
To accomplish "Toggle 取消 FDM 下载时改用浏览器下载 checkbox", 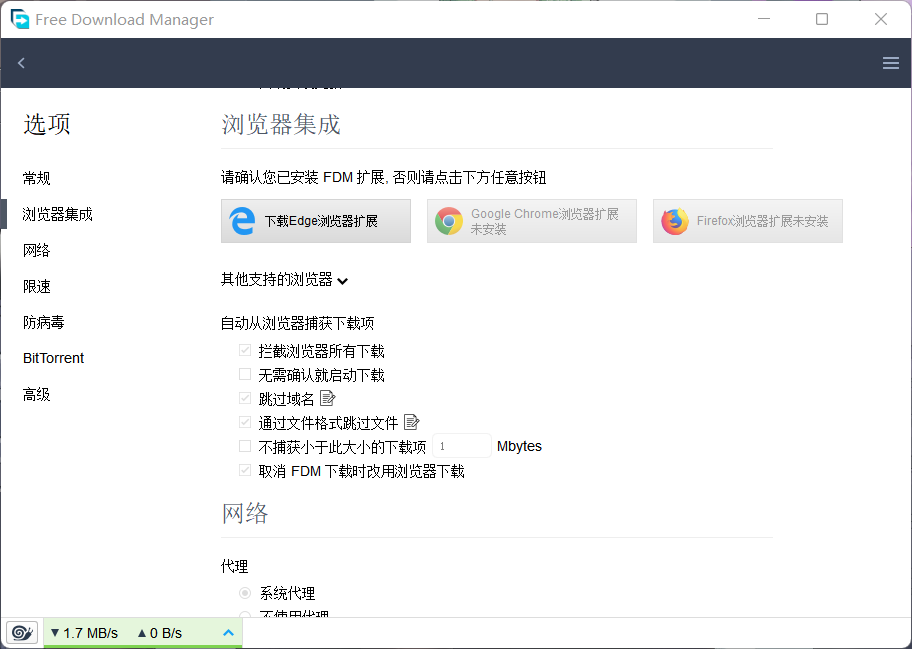I will [245, 470].
